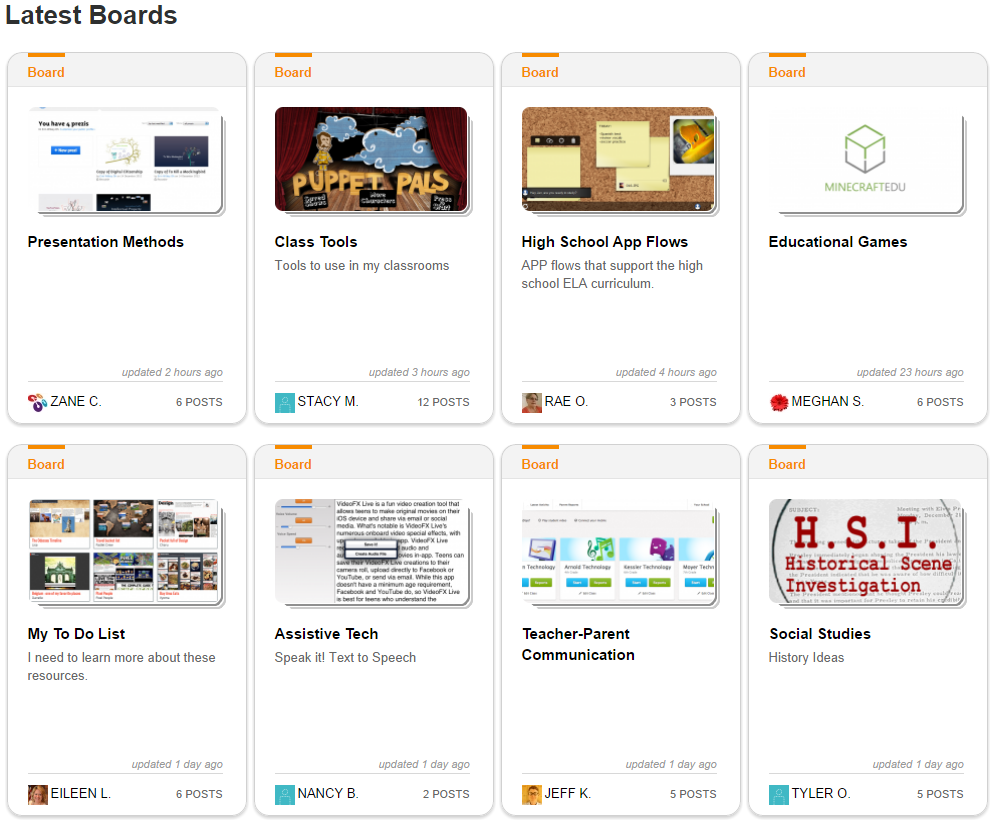Click Meghan S.'s red flower avatar
This screenshot has height=825, width=1004.
779,402
